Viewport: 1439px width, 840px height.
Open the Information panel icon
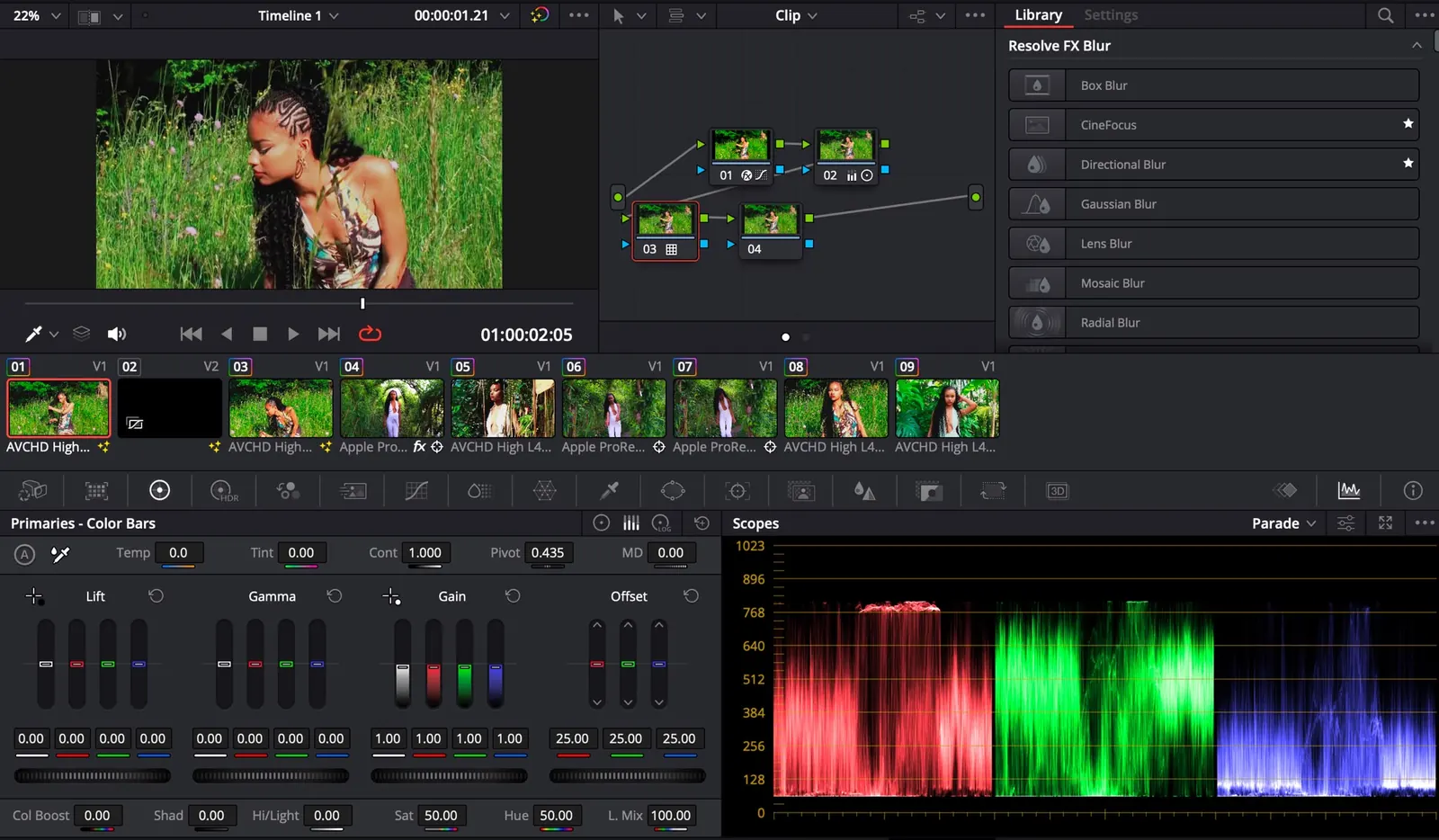tap(1413, 490)
